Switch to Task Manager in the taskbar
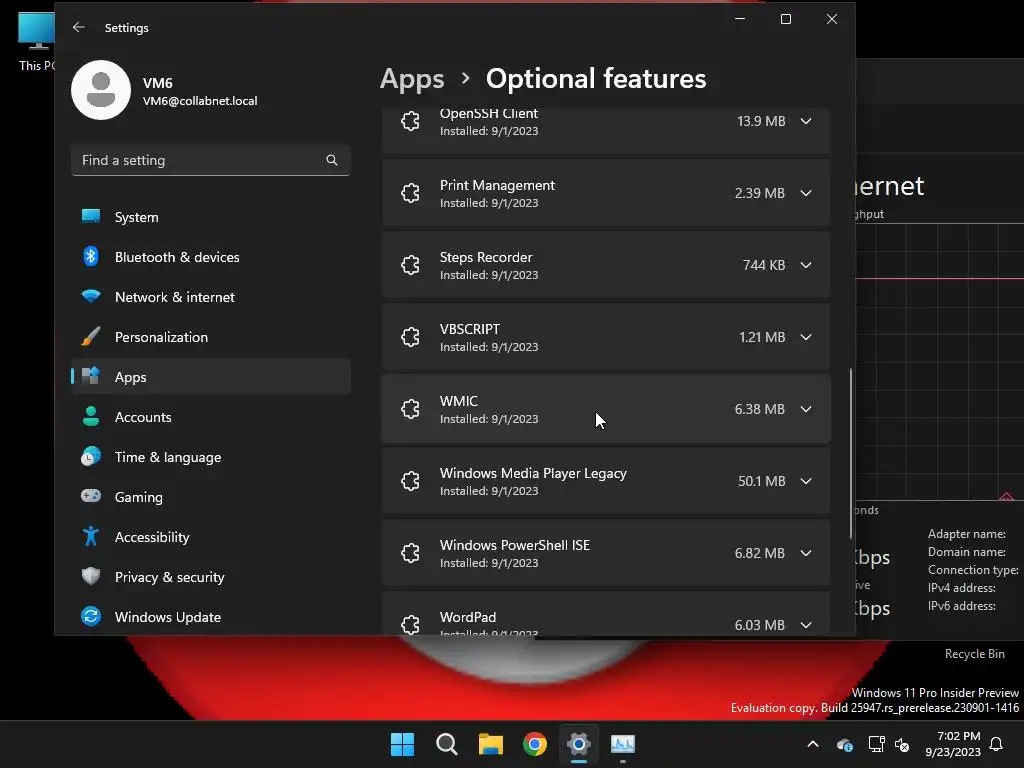This screenshot has height=768, width=1024. point(622,744)
